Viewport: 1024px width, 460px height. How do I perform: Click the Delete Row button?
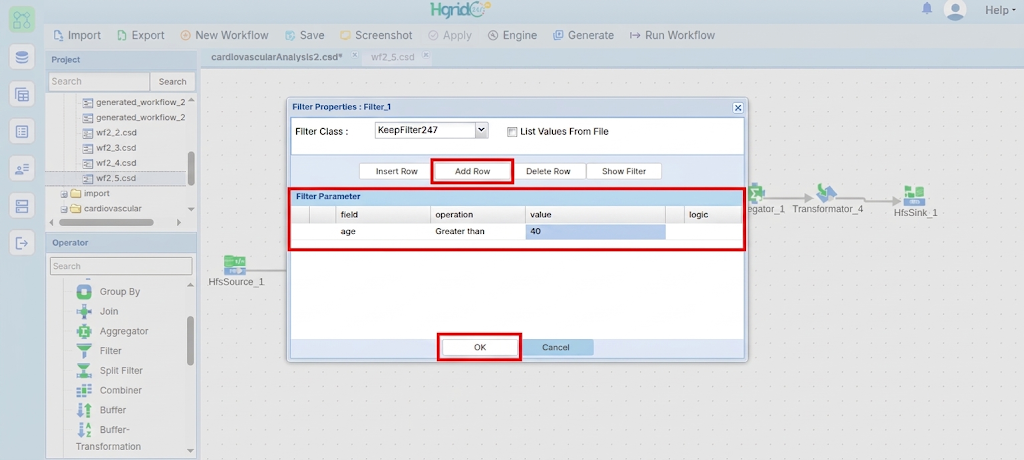coord(548,171)
